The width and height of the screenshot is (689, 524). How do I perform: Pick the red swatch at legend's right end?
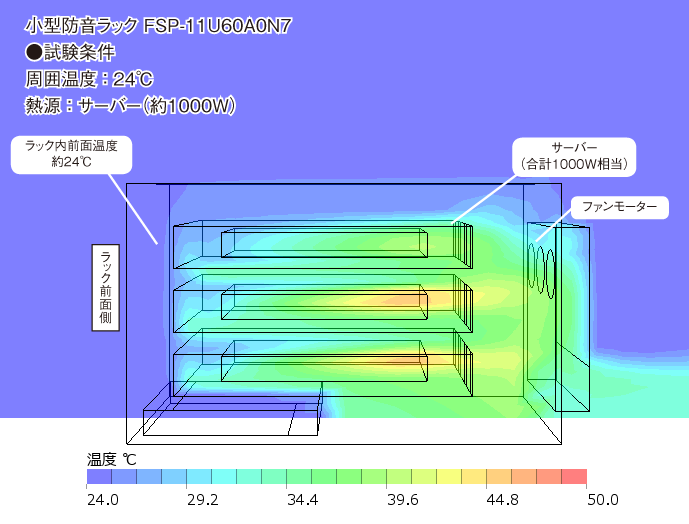click(x=574, y=477)
